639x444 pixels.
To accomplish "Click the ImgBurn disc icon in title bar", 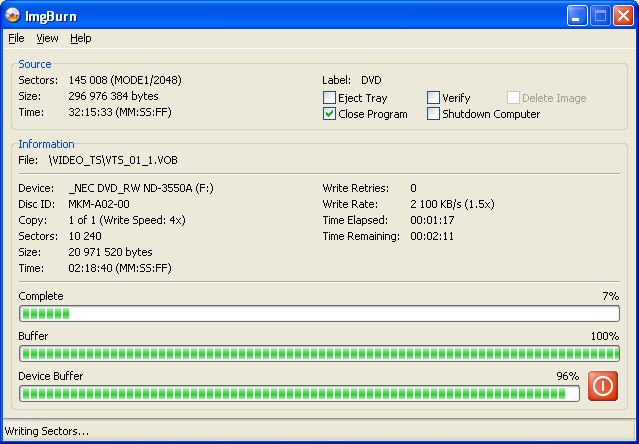I will click(13, 15).
